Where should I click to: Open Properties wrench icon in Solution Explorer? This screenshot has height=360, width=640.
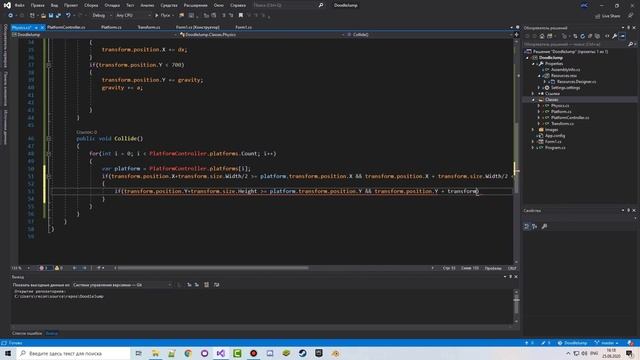tap(615, 36)
